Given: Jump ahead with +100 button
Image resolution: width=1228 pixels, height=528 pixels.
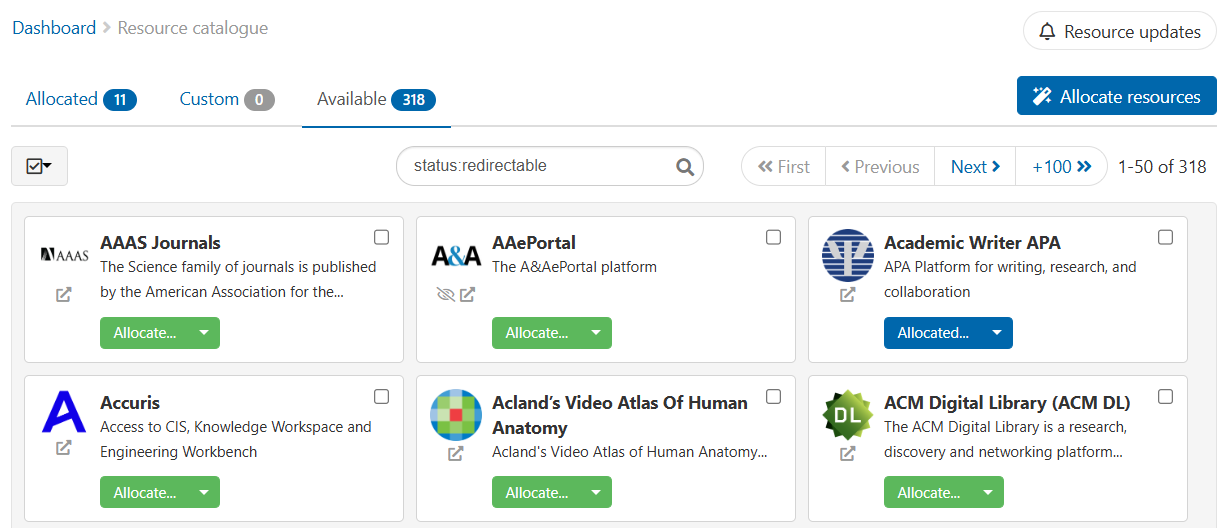Looking at the screenshot, I should [1061, 167].
